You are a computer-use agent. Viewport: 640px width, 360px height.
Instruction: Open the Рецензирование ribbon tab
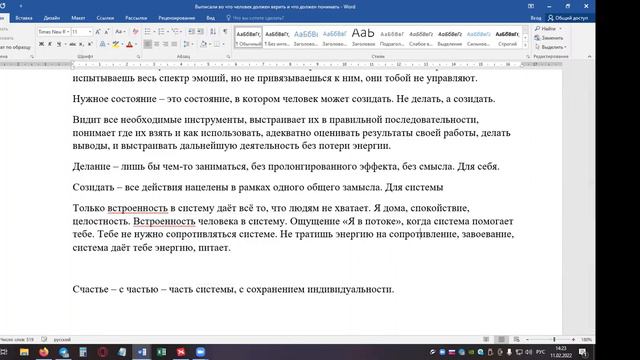pyautogui.click(x=177, y=18)
